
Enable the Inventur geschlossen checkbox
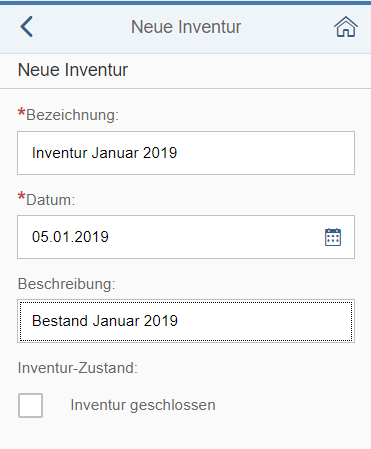click(x=30, y=405)
